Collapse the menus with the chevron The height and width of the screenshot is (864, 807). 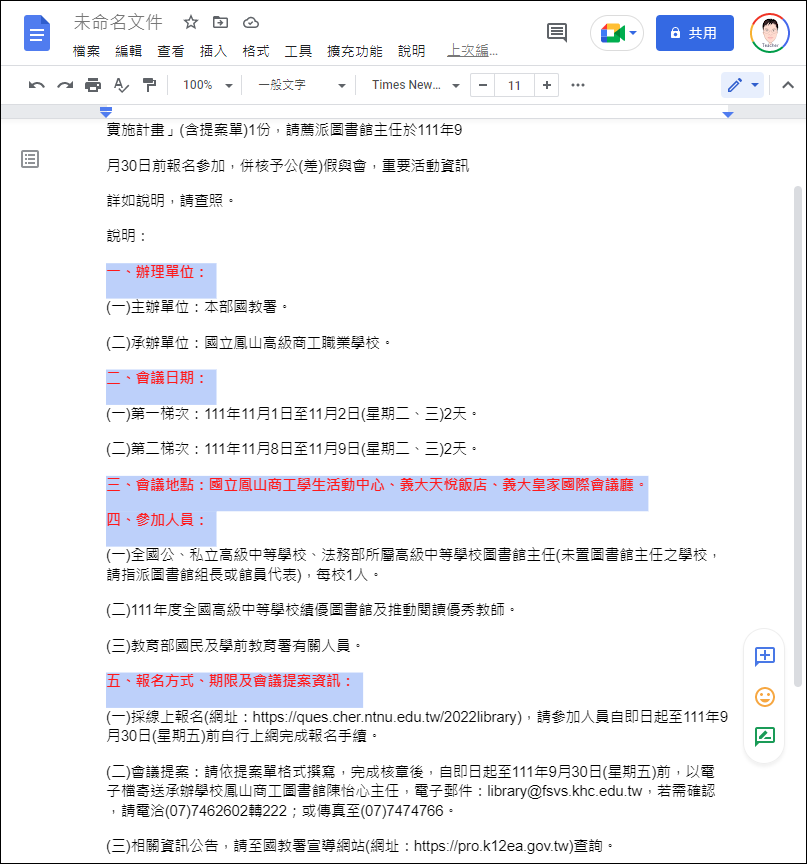point(789,85)
